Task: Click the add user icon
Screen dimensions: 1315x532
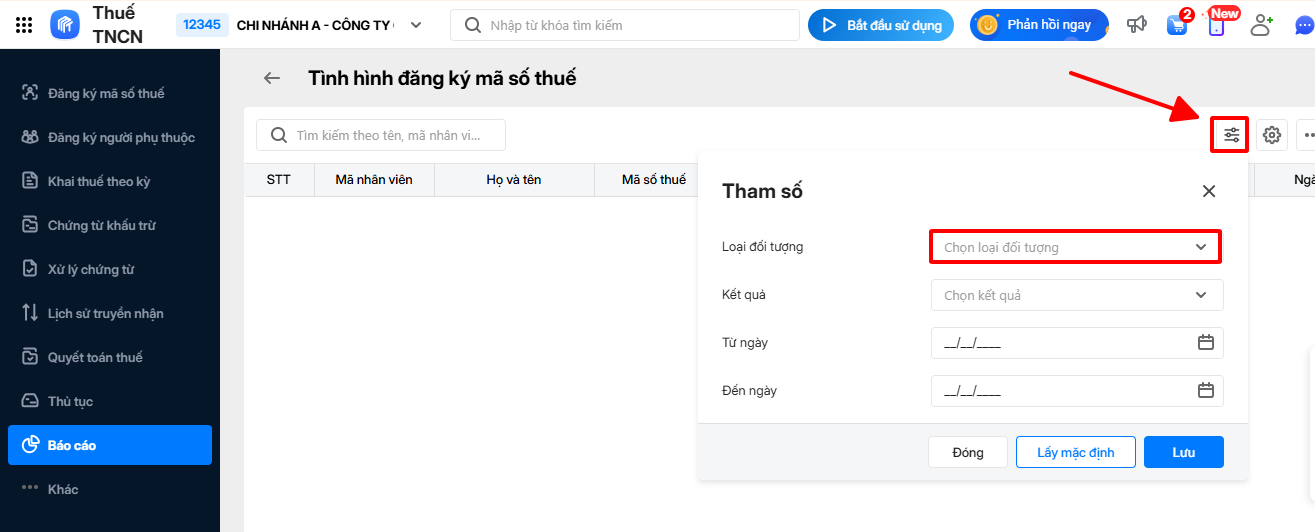Action: pos(1261,25)
